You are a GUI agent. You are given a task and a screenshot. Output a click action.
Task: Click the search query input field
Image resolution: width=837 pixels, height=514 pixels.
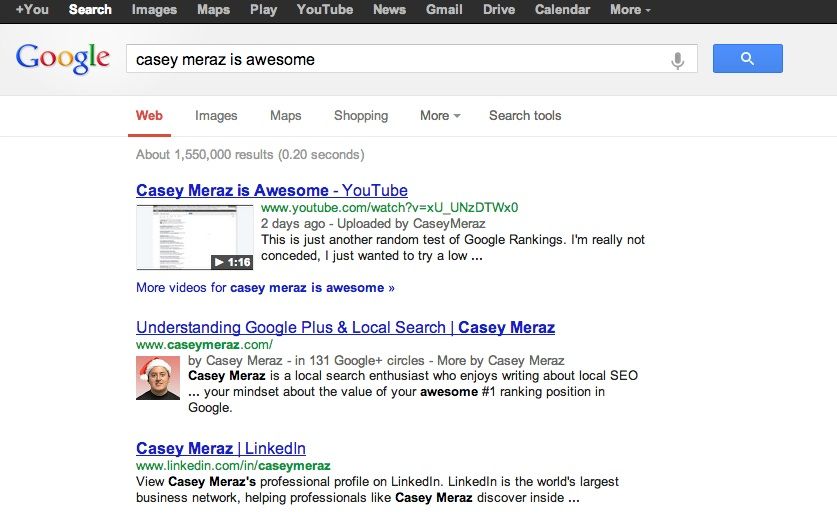[400, 60]
